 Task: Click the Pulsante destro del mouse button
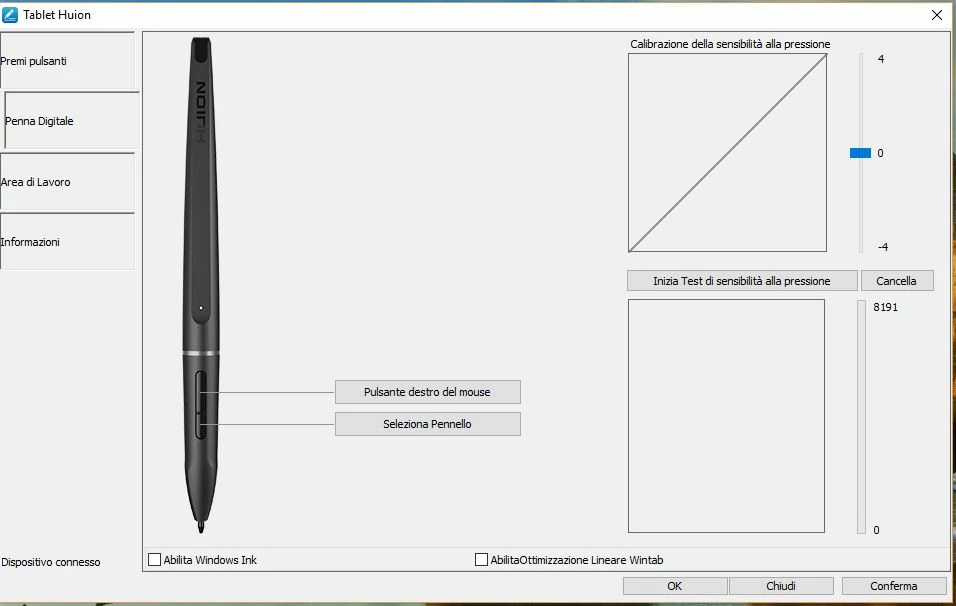tap(427, 392)
